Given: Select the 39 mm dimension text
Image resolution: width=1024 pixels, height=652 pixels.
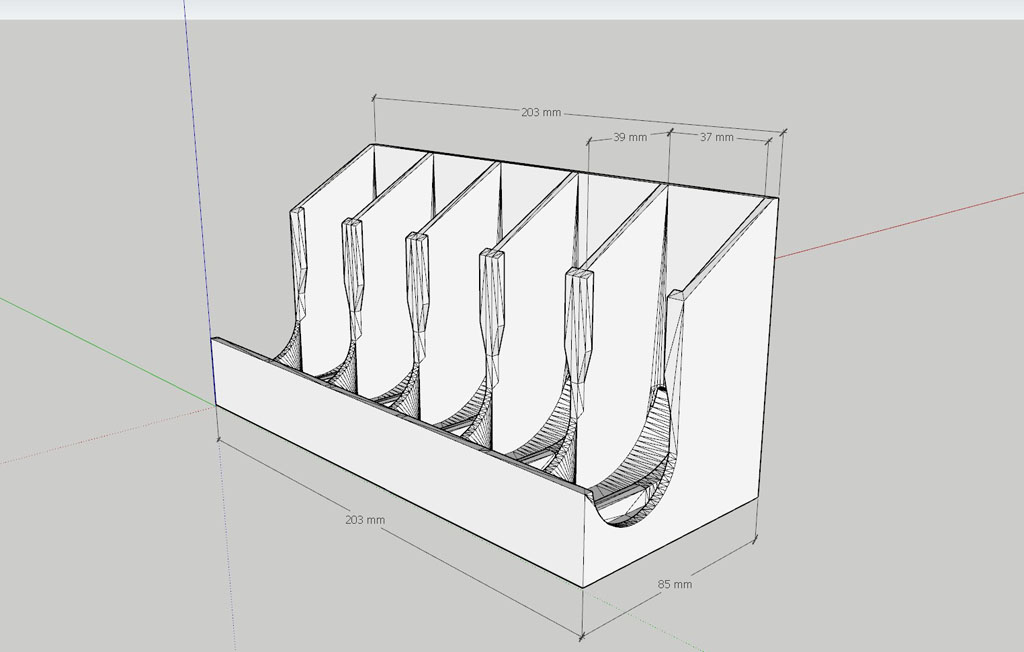Looking at the screenshot, I should tap(628, 136).
